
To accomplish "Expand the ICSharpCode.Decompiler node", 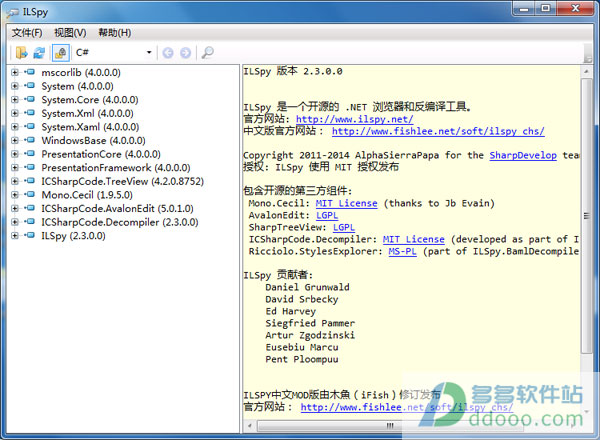I will pos(15,222).
